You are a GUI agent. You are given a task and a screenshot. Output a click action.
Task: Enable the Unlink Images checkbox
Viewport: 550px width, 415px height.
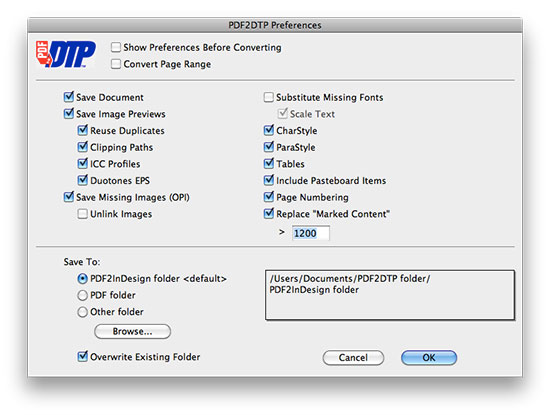pos(83,214)
